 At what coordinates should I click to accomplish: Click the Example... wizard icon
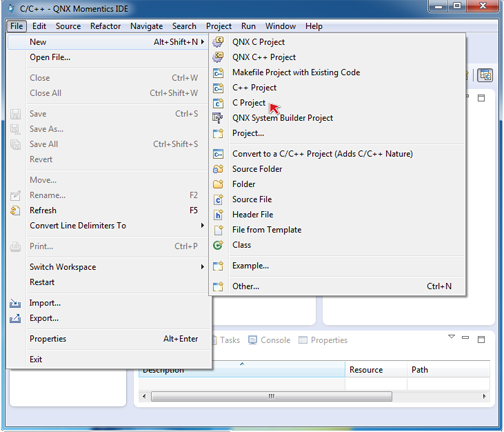[218, 266]
